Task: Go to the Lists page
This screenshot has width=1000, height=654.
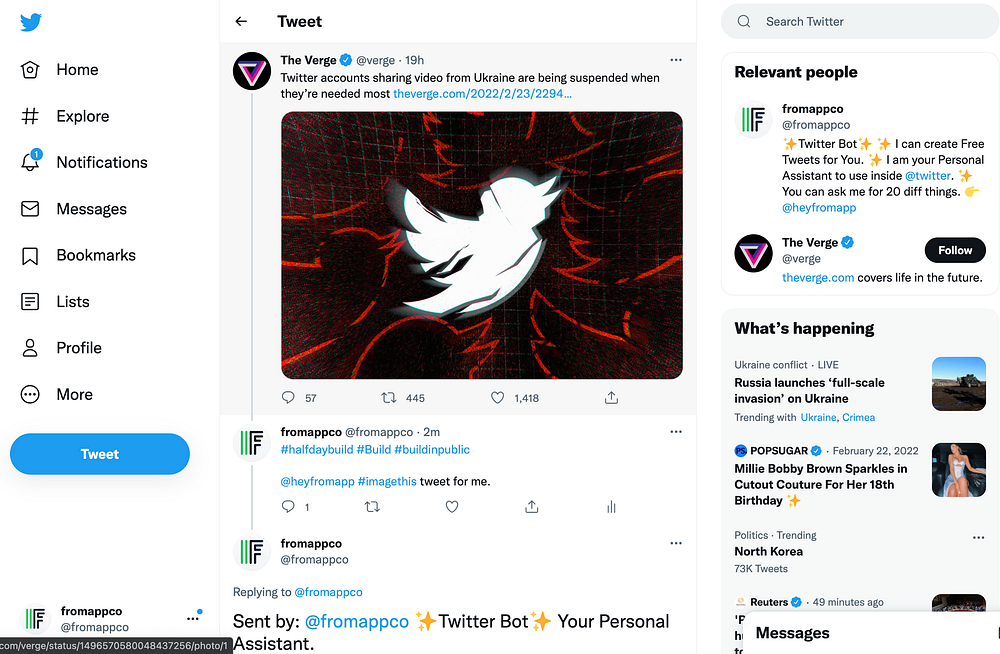Action: click(72, 302)
